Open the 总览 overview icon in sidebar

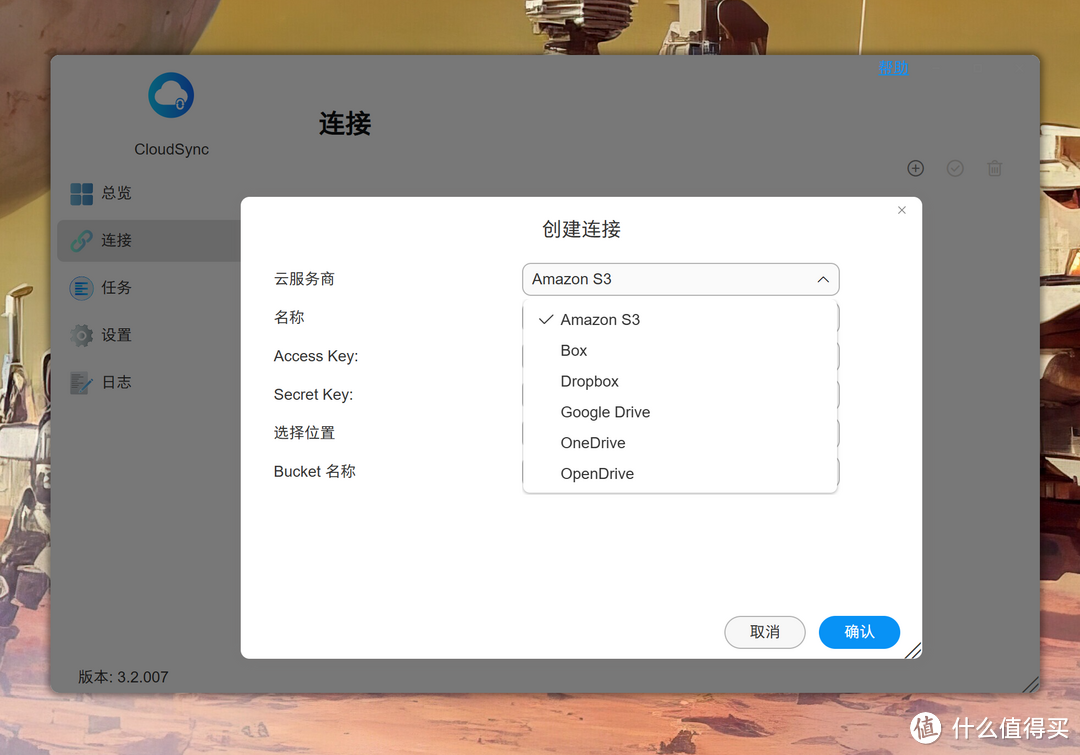pos(81,194)
